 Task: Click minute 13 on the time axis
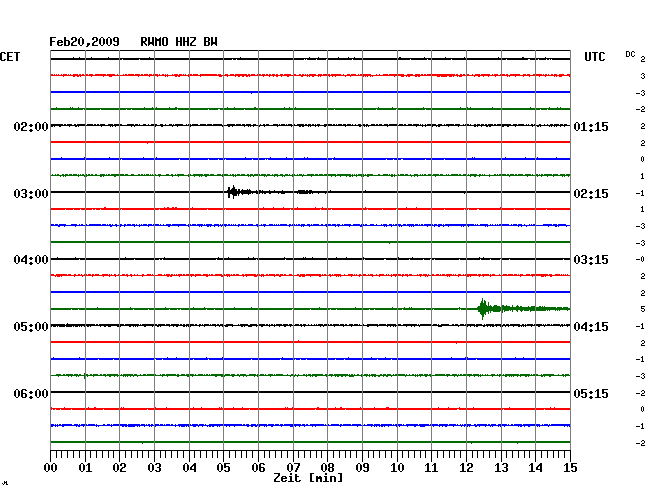(x=501, y=467)
